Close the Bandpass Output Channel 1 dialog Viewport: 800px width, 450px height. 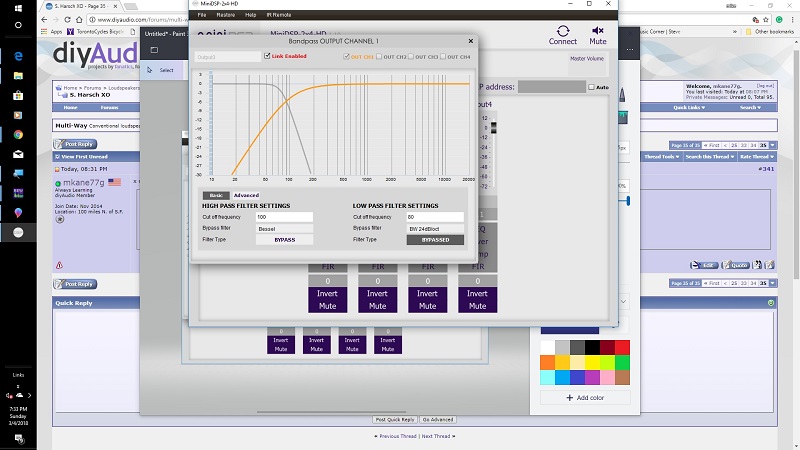coord(470,41)
